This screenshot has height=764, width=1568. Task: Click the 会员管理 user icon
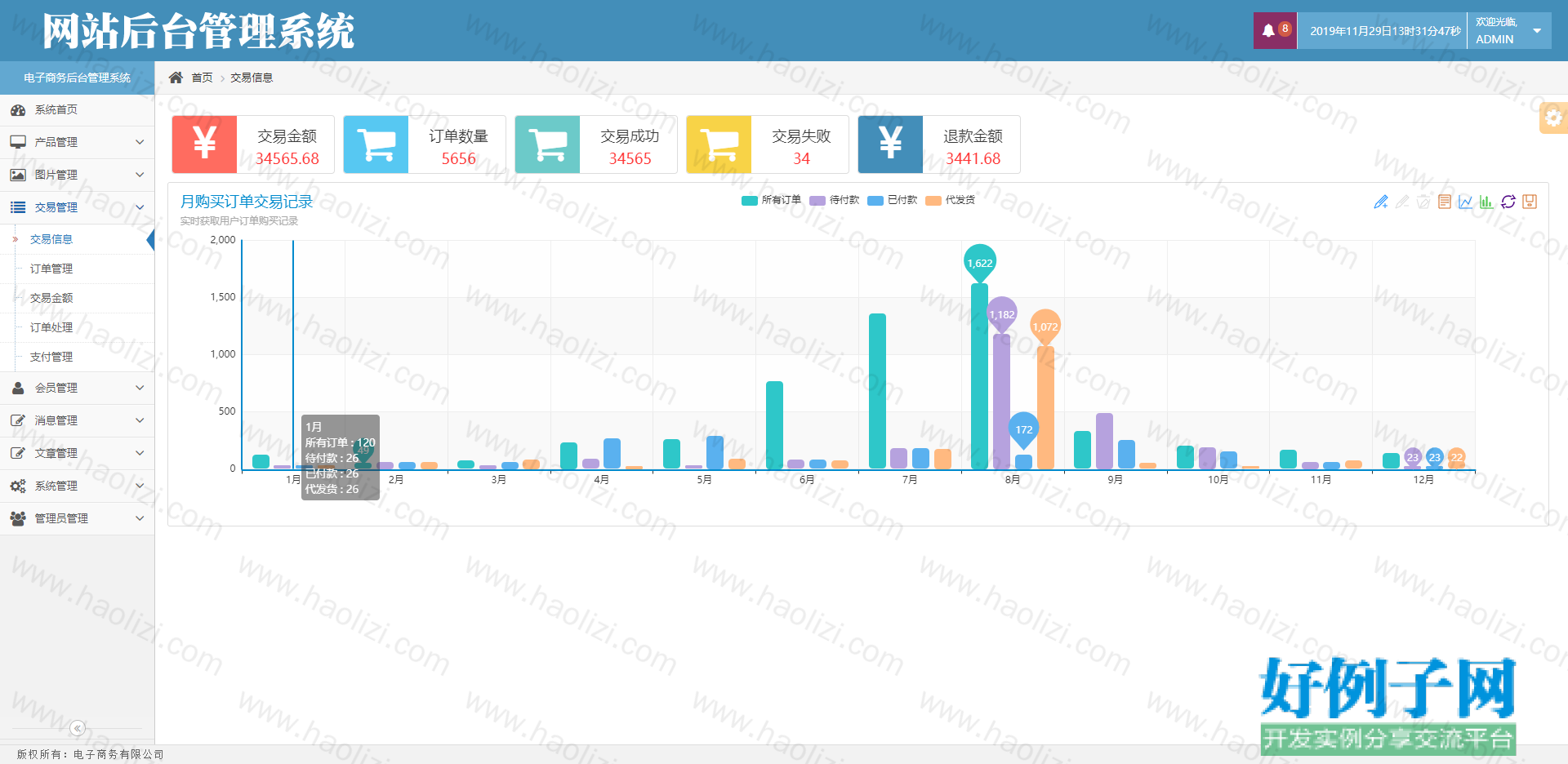pos(18,388)
